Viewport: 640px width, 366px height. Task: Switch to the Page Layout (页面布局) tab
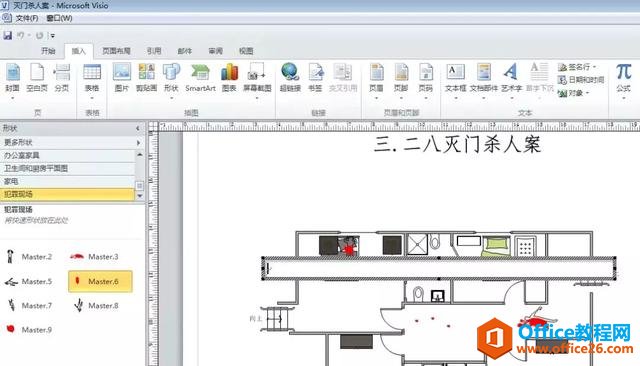[116, 51]
